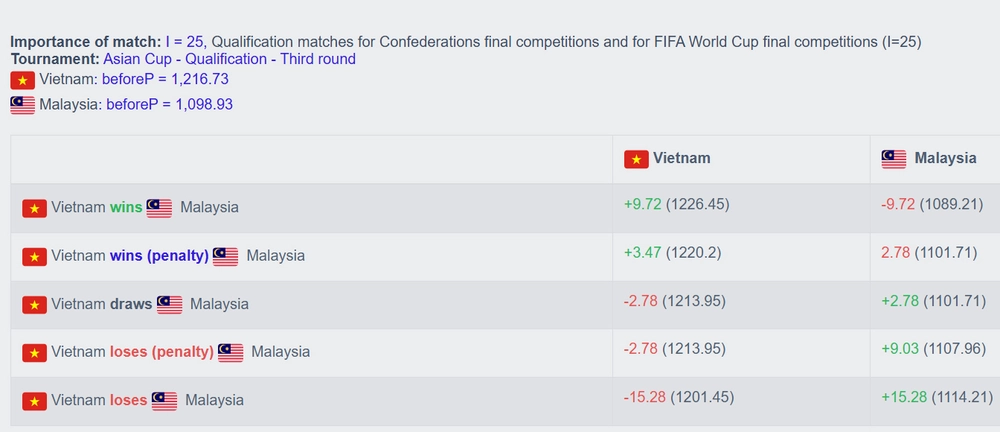Screen dimensions: 1000x432
Task: Click the Vietnam flag in the column header
Action: [636, 159]
